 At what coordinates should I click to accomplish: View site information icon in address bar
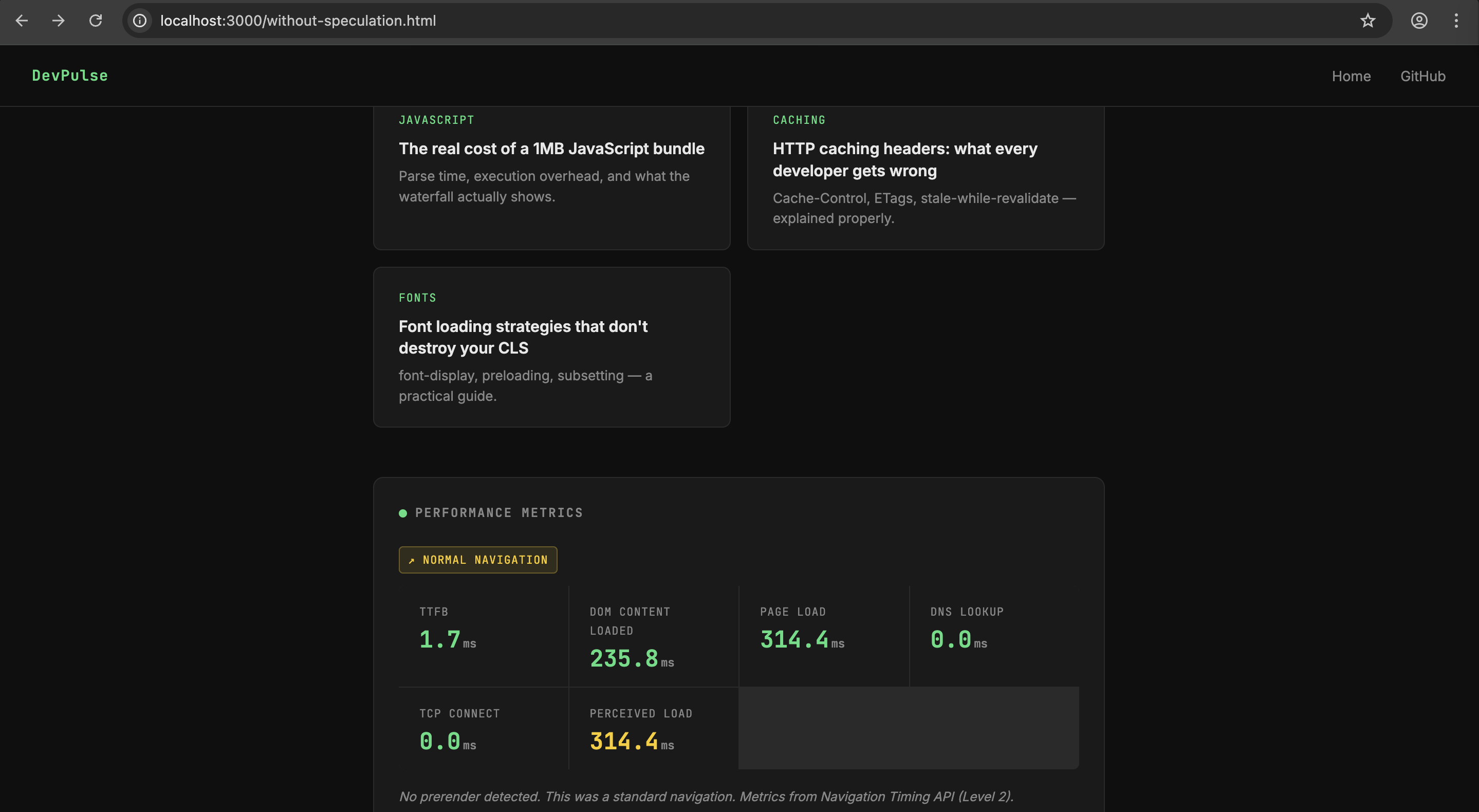139,21
